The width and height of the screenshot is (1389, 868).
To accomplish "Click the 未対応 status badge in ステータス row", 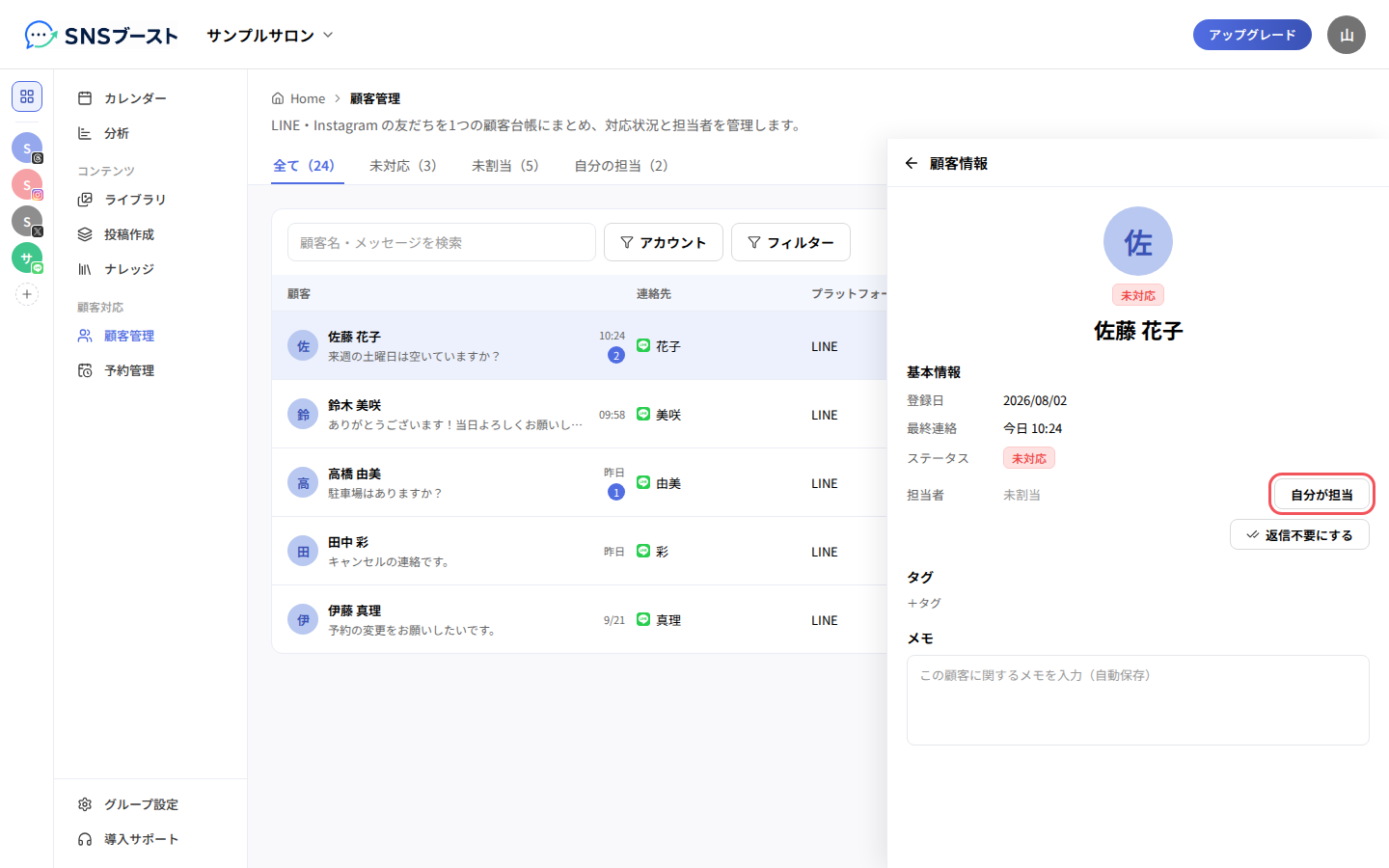I will point(1029,458).
